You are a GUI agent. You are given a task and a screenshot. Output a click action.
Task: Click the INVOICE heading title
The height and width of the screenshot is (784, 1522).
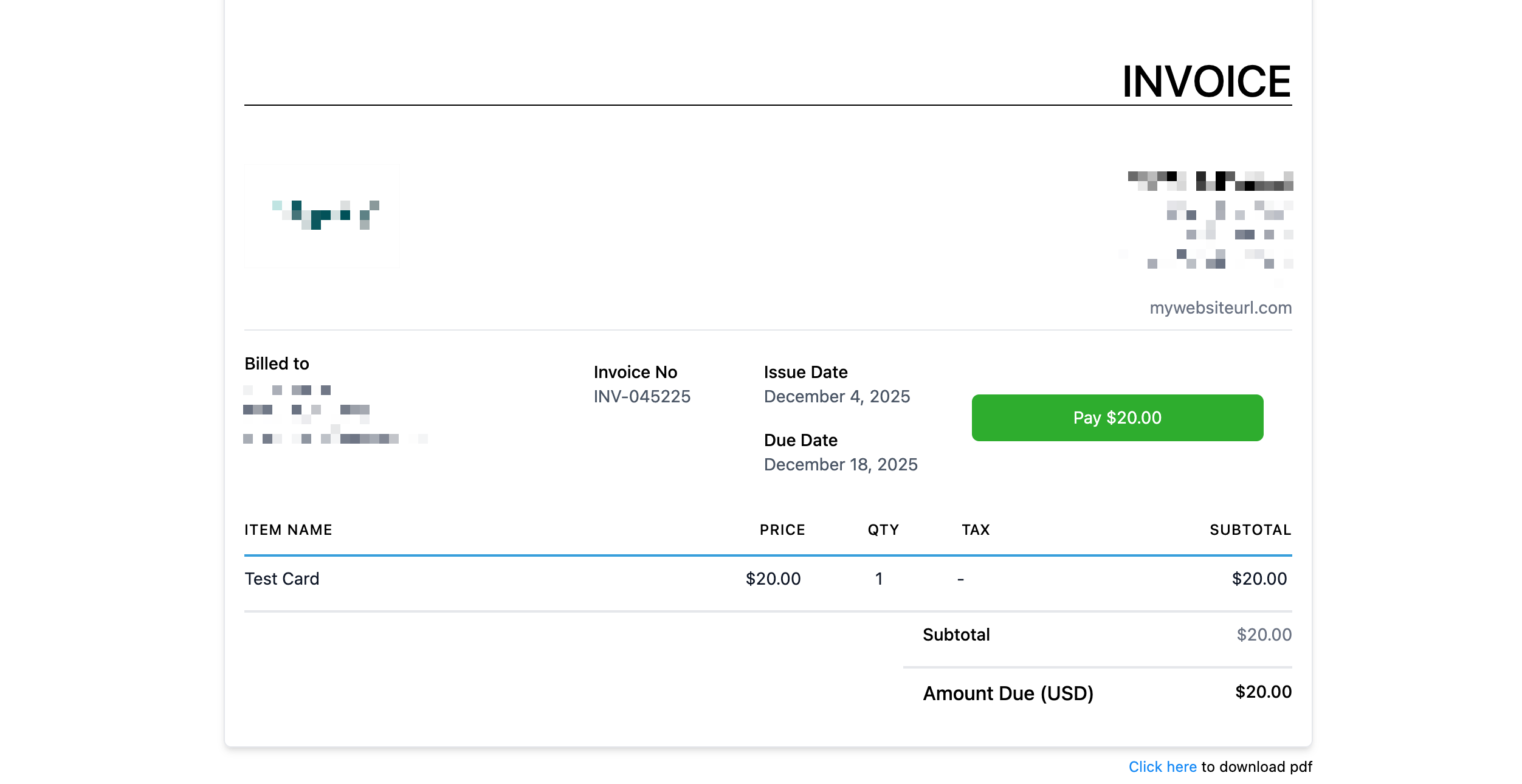point(1206,81)
